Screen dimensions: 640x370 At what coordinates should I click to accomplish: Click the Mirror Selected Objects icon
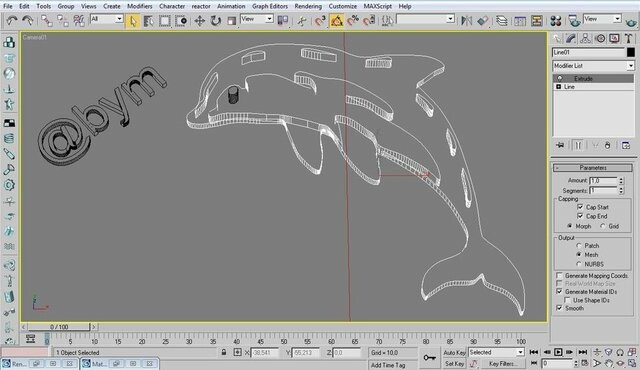click(x=466, y=21)
